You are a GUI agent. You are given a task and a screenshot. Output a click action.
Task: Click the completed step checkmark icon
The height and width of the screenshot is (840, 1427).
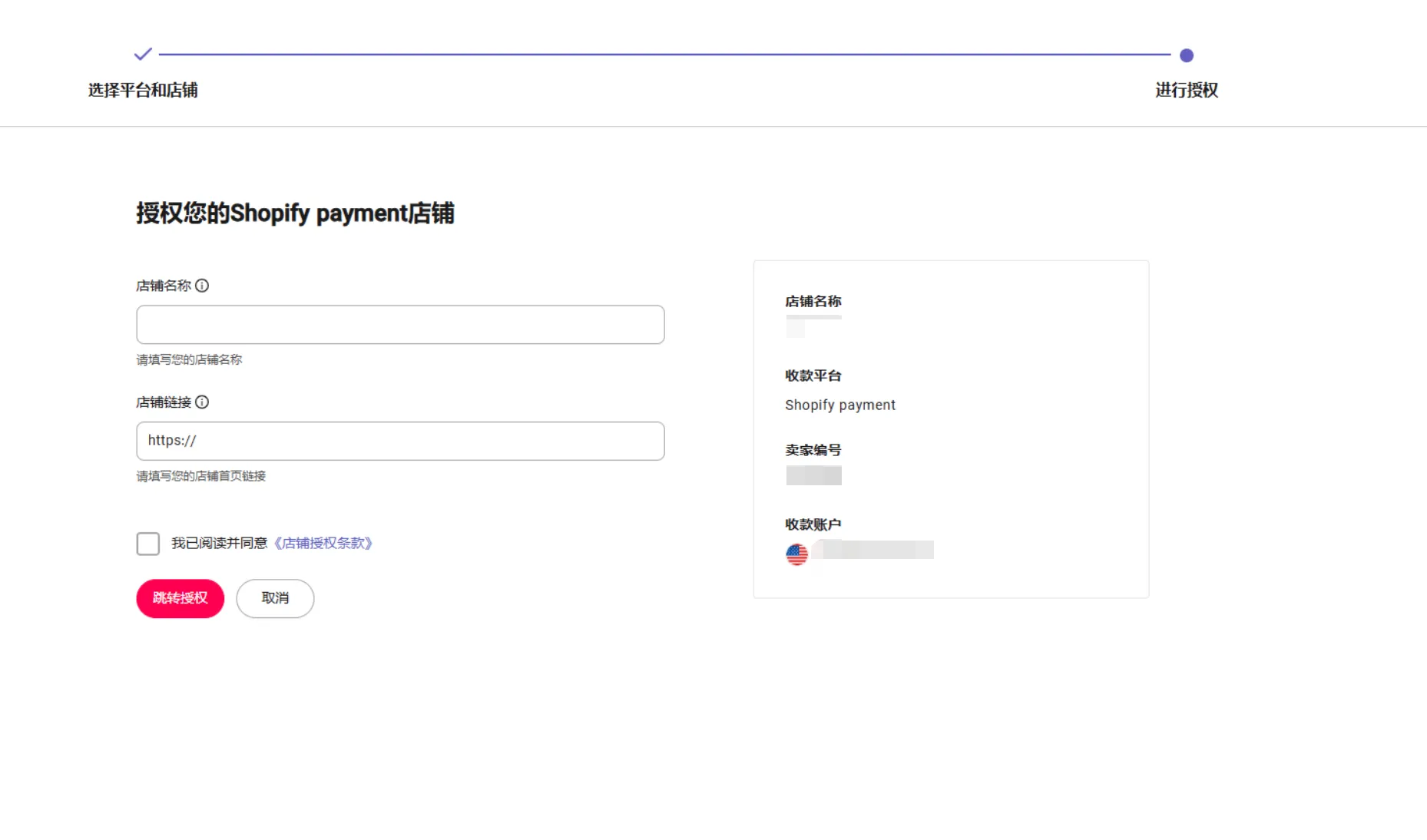point(143,55)
